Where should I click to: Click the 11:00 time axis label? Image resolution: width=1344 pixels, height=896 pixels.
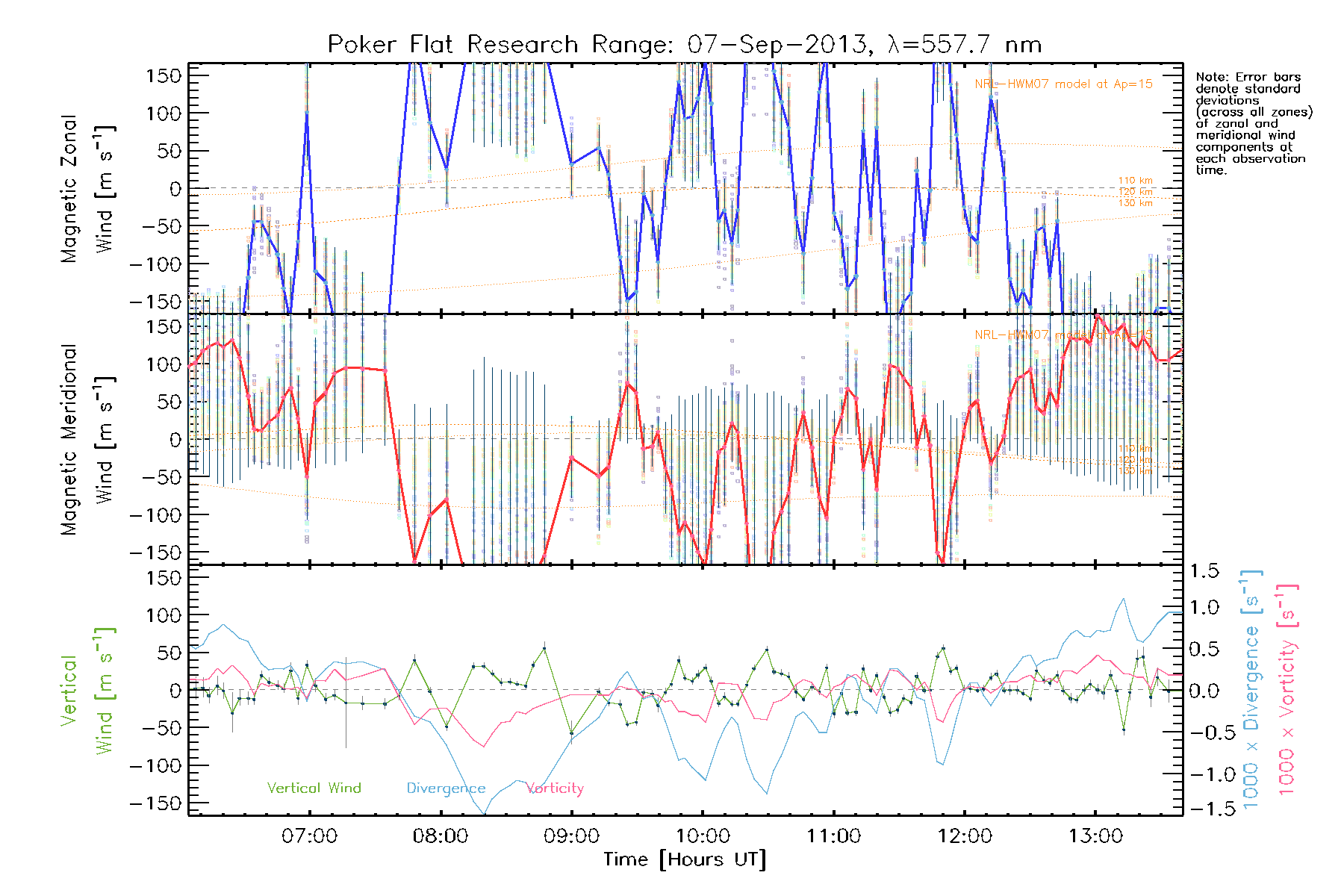833,836
